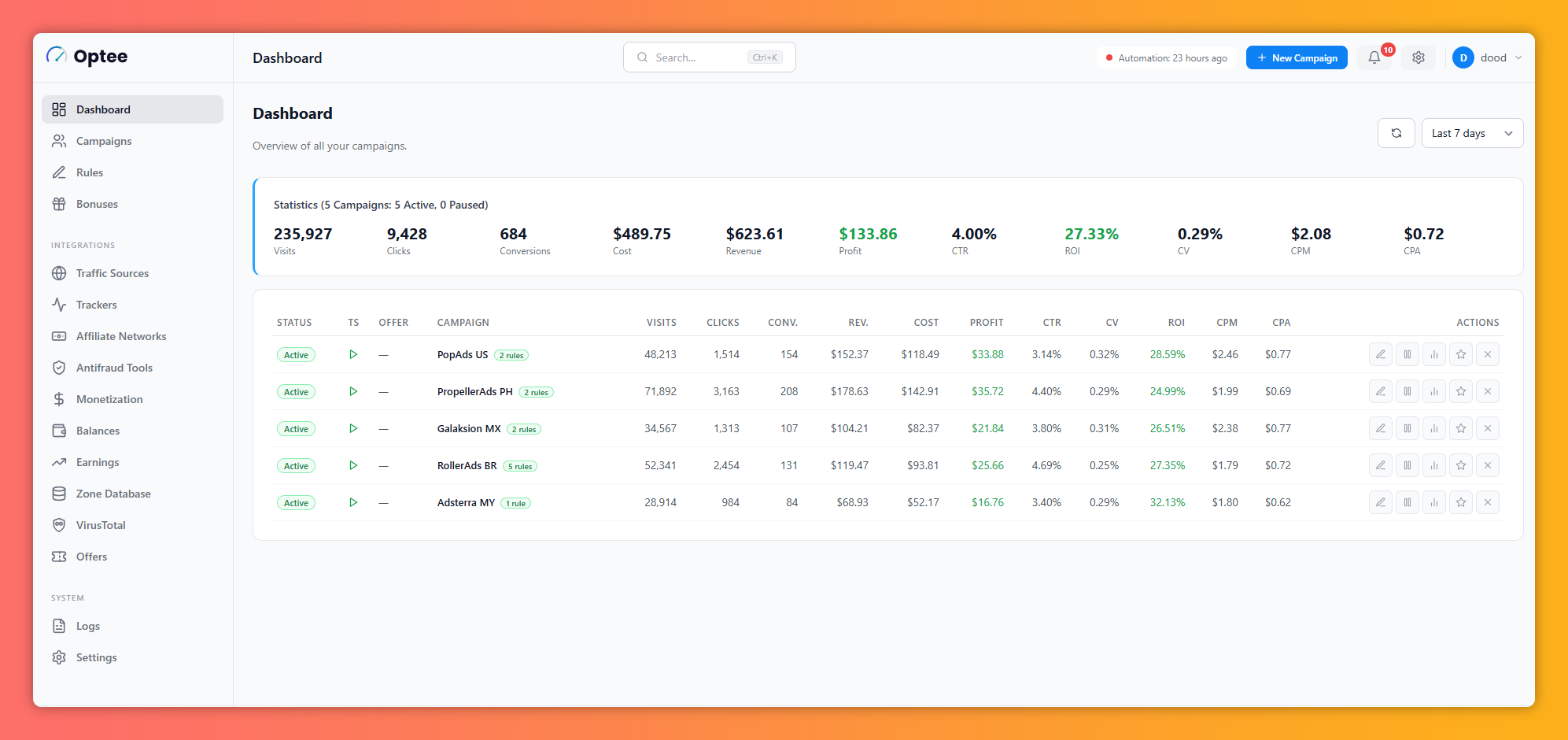Image resolution: width=1568 pixels, height=740 pixels.
Task: Click the Search input field
Action: (x=709, y=57)
